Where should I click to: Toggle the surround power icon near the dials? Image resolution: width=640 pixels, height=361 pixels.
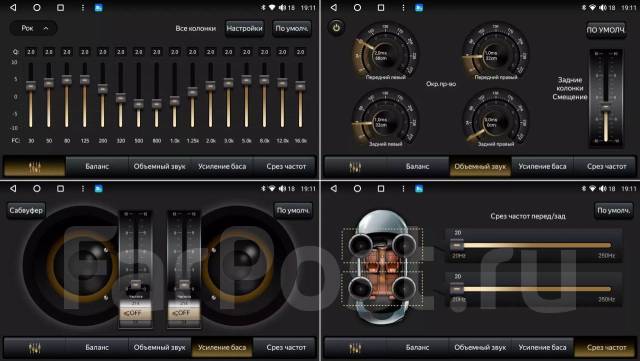(x=336, y=28)
